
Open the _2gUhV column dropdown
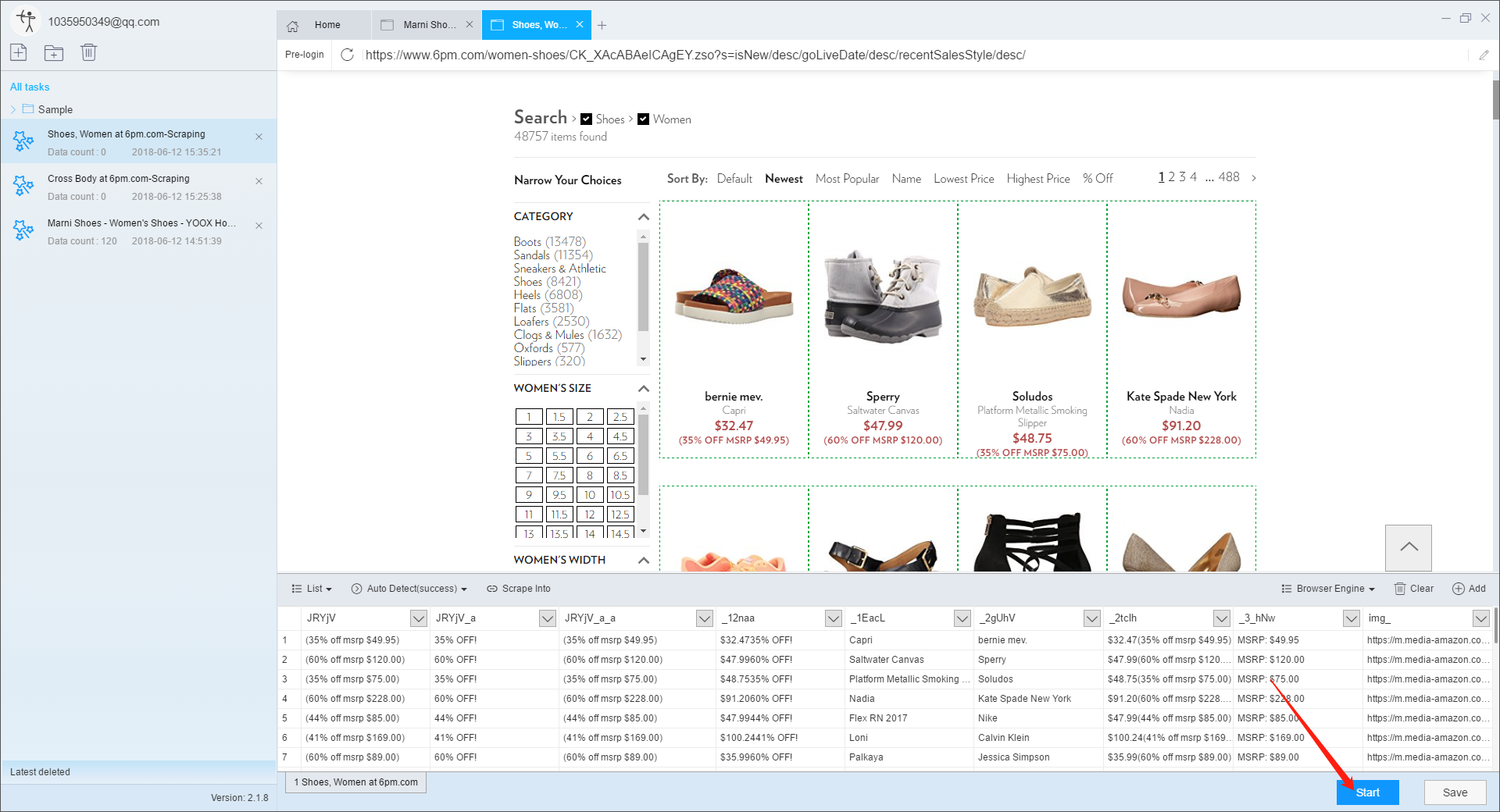click(1092, 618)
